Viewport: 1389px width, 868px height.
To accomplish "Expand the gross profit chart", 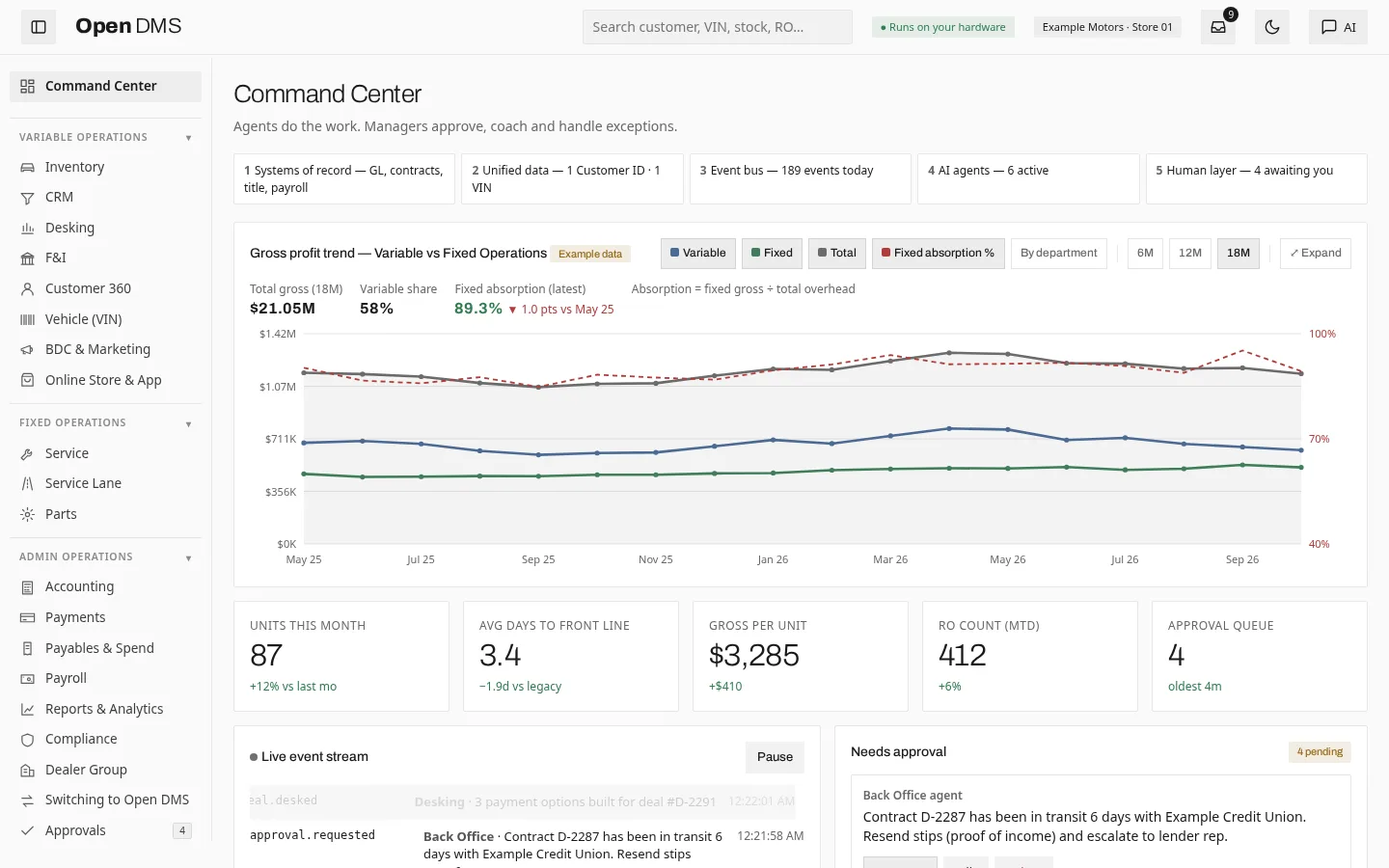I will click(x=1316, y=254).
